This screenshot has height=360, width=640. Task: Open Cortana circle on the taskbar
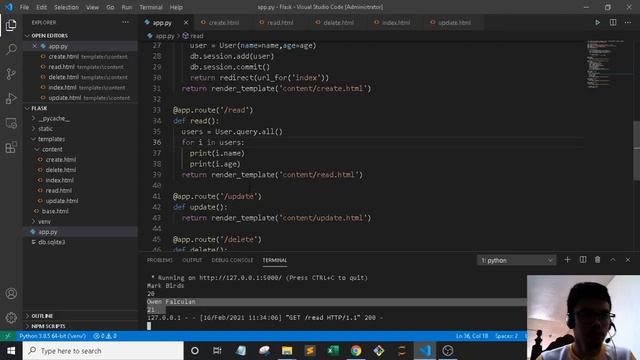(195, 351)
